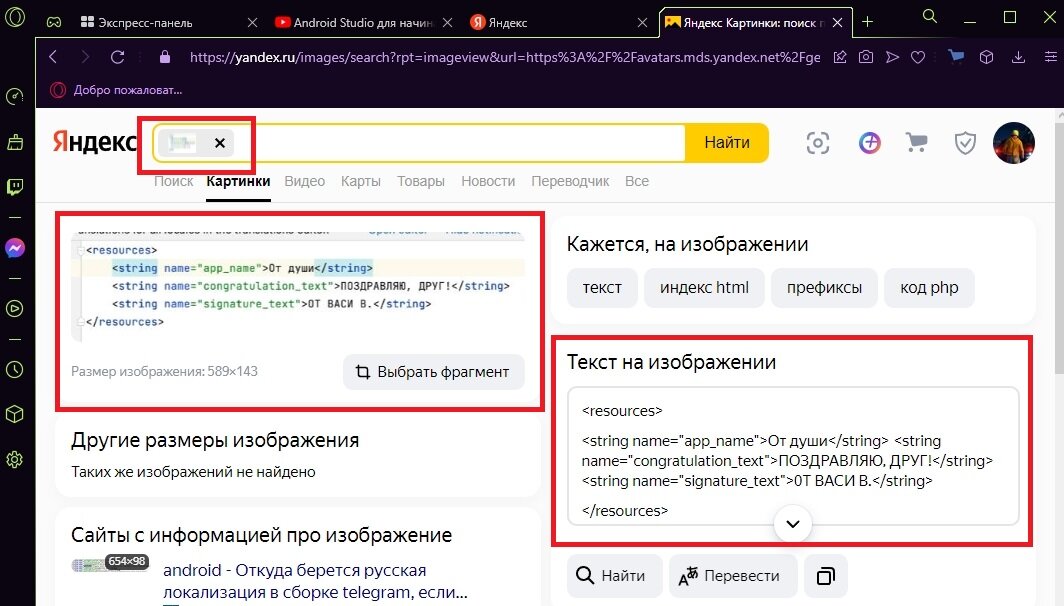Open the cube extensions toolbar icon
This screenshot has width=1064, height=606.
(987, 57)
